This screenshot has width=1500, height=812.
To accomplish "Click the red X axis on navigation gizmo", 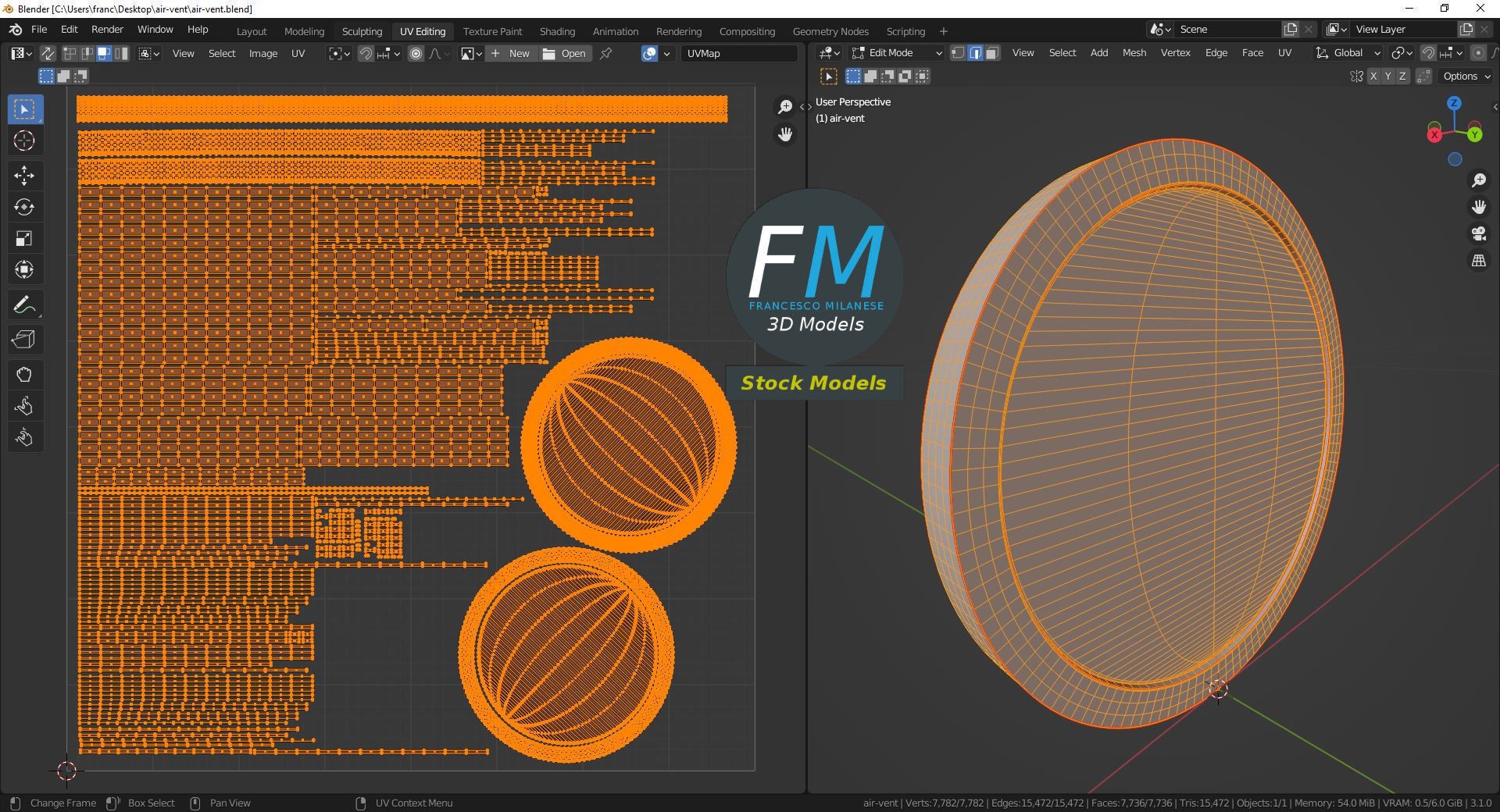I will 1434,135.
